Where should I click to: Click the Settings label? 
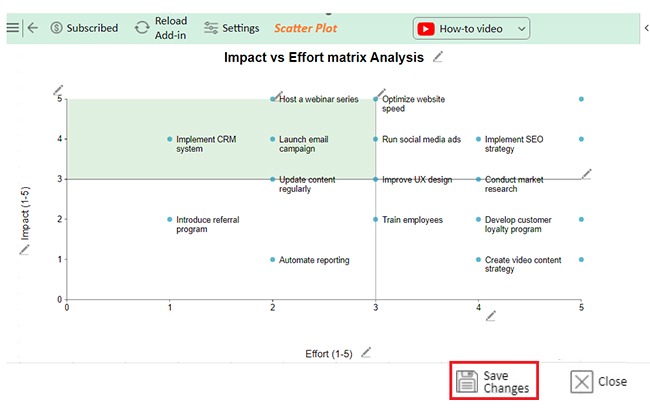click(240, 28)
